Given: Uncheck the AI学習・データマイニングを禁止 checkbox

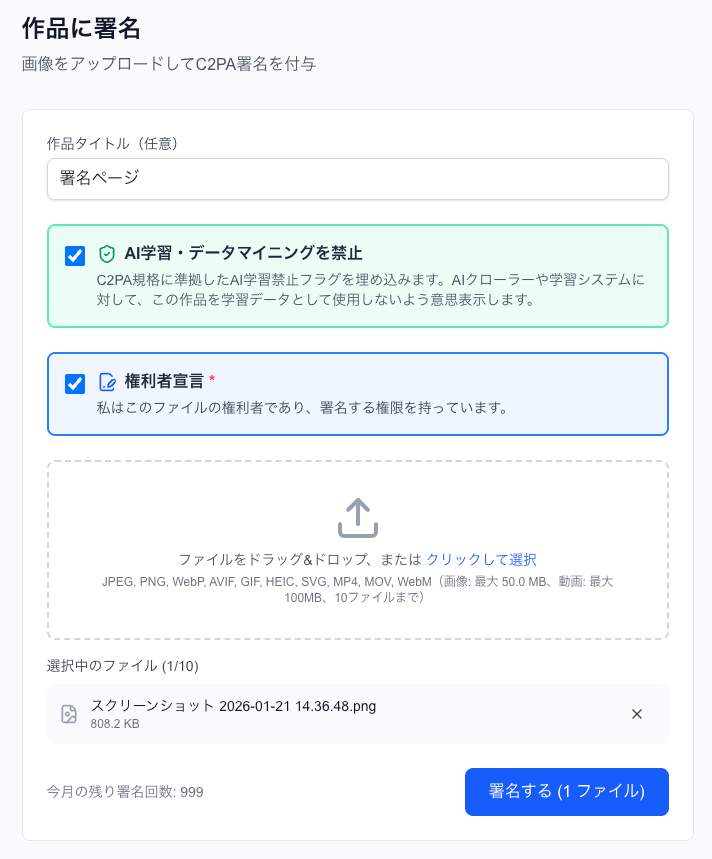Looking at the screenshot, I should click(75, 256).
